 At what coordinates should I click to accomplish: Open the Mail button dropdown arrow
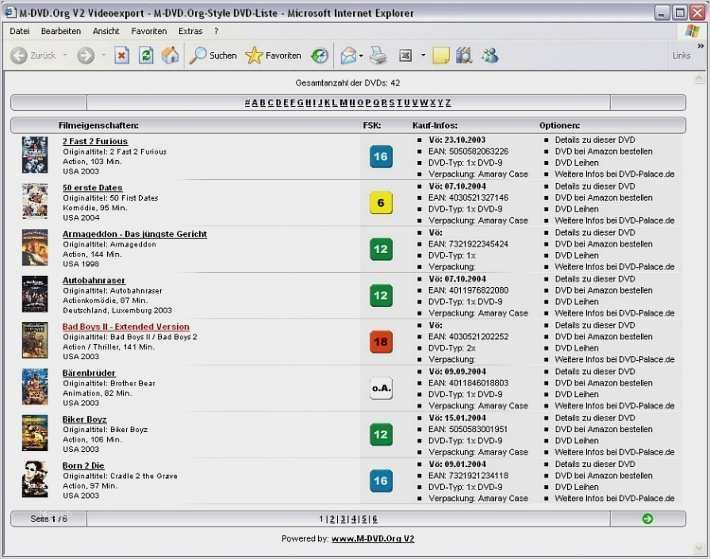coord(361,56)
